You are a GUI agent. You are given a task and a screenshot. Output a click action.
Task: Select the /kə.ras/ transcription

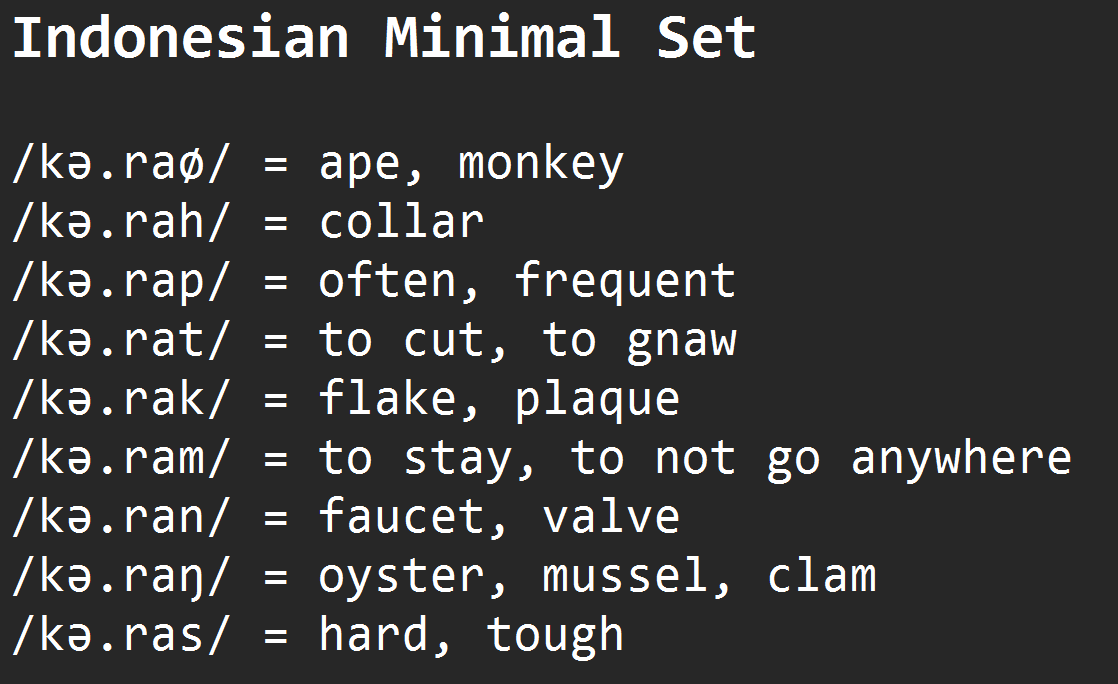(x=121, y=635)
